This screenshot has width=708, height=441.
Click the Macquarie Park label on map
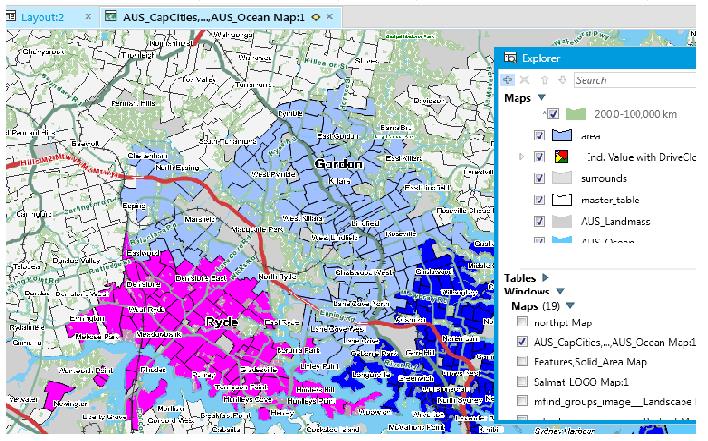[257, 229]
